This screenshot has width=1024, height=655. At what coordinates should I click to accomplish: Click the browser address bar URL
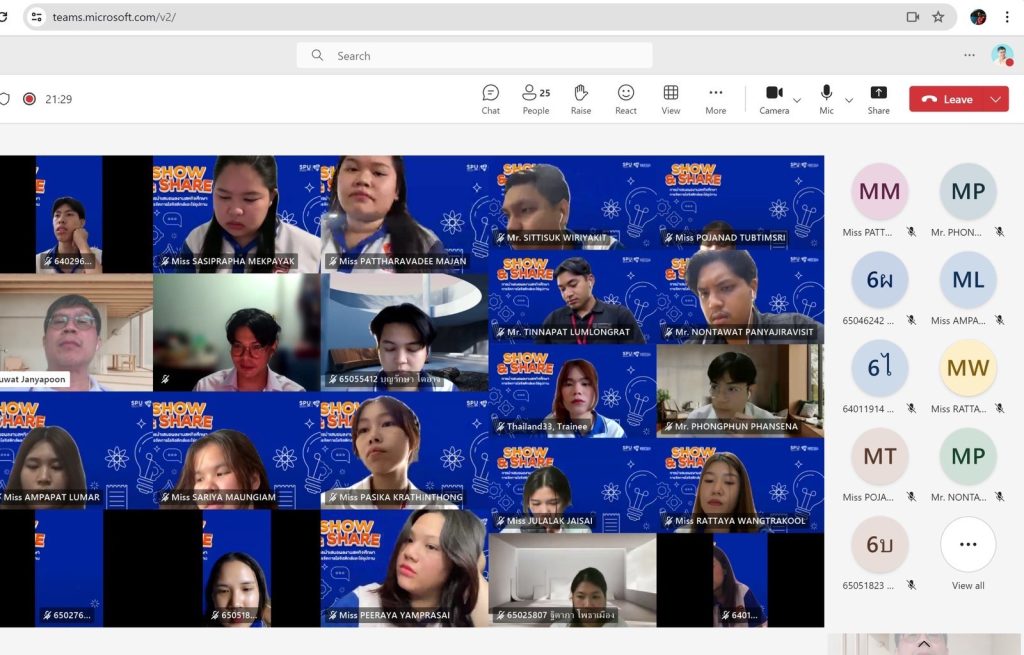click(x=114, y=17)
